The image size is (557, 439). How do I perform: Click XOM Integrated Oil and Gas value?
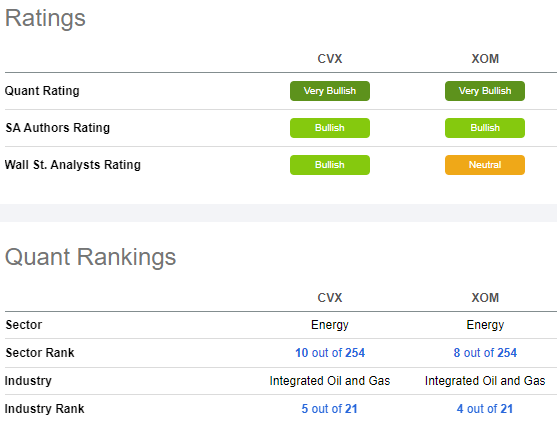pyautogui.click(x=485, y=381)
